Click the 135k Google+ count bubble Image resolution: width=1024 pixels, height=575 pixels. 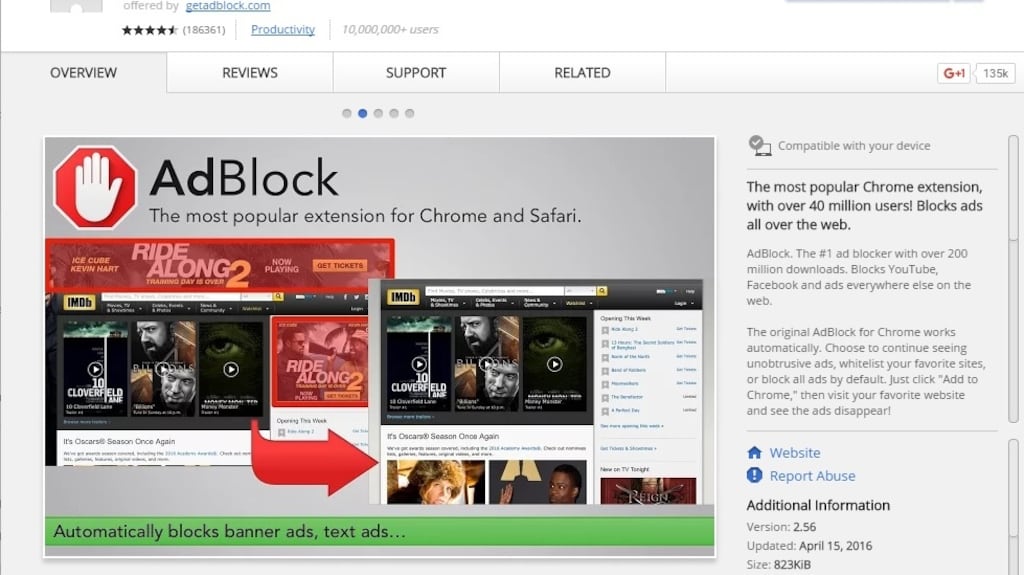(x=995, y=73)
